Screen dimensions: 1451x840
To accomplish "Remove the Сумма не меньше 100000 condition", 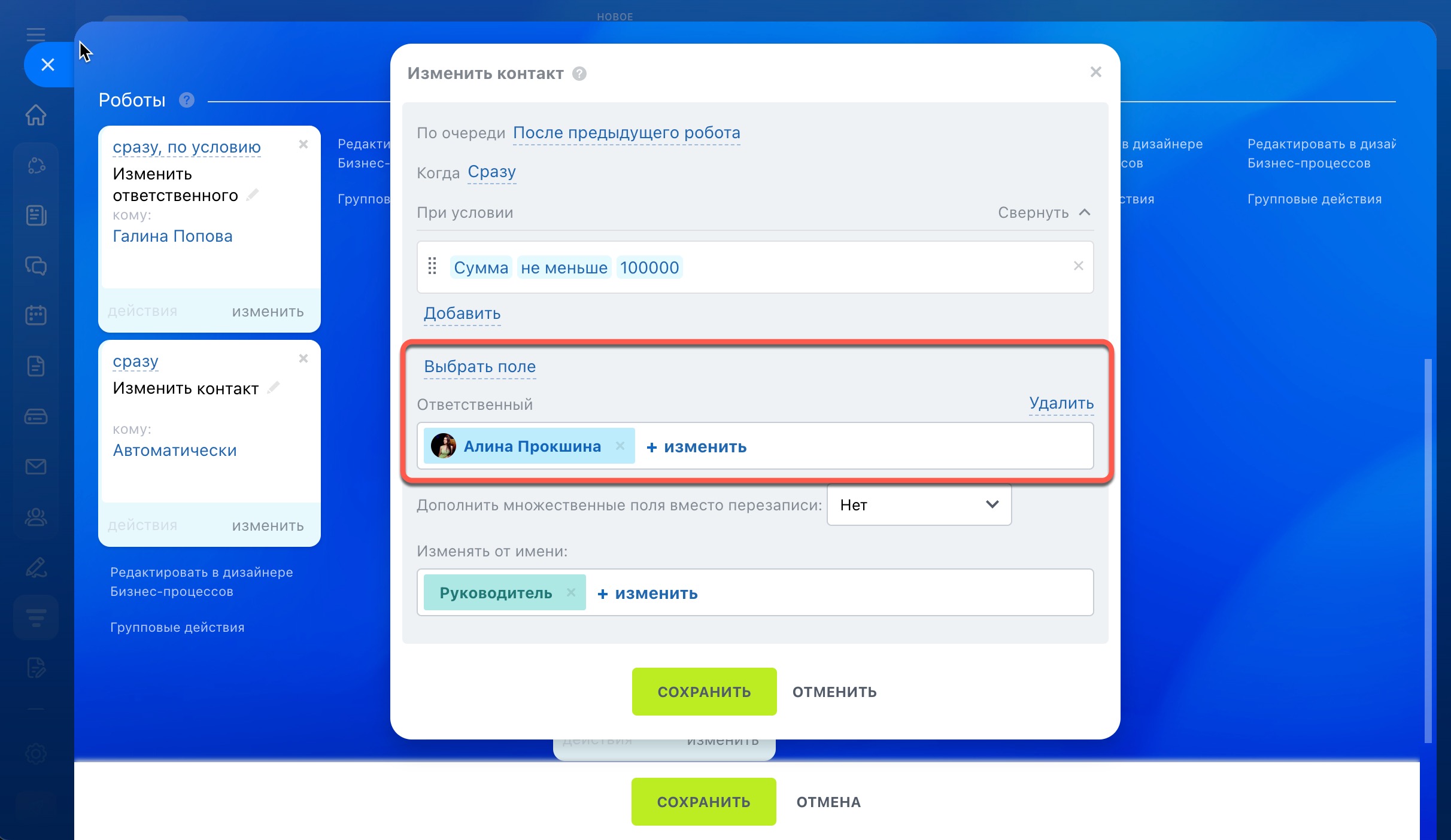I will (1078, 266).
